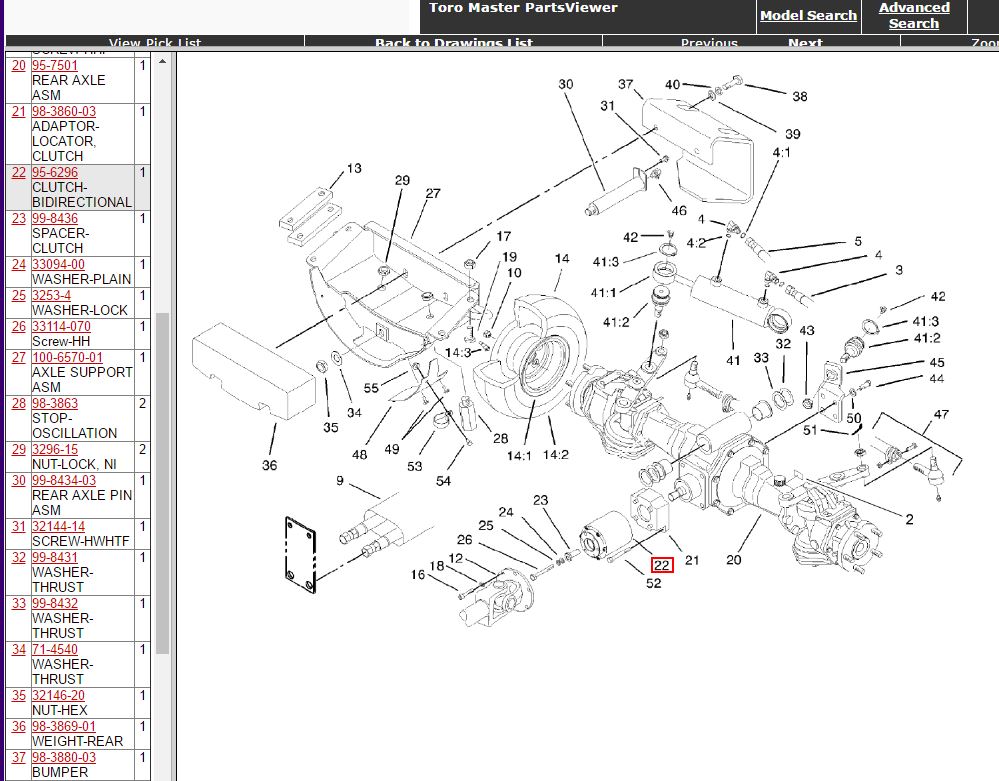
Task: Select reference number 37 in parts list
Action: click(18, 757)
